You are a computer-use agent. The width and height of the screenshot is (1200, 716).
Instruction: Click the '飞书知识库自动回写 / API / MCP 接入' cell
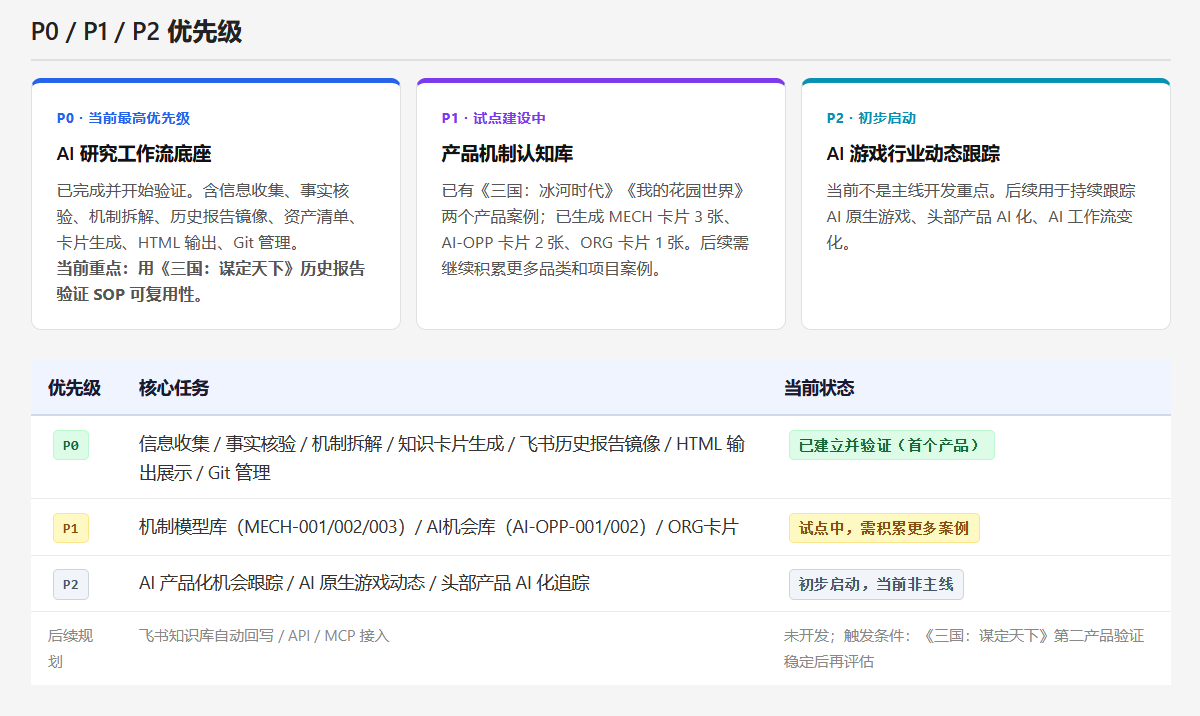pyautogui.click(x=264, y=635)
